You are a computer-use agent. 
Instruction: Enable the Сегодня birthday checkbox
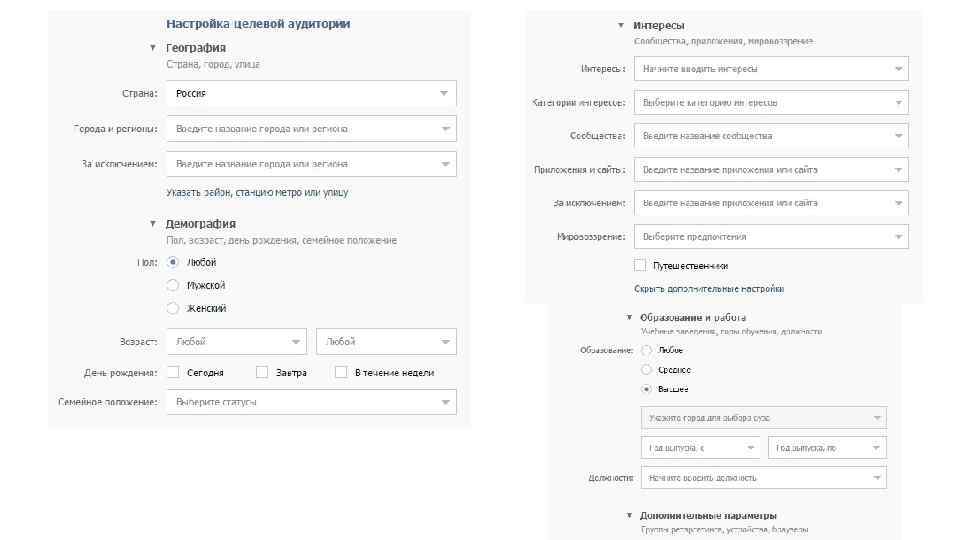[173, 372]
